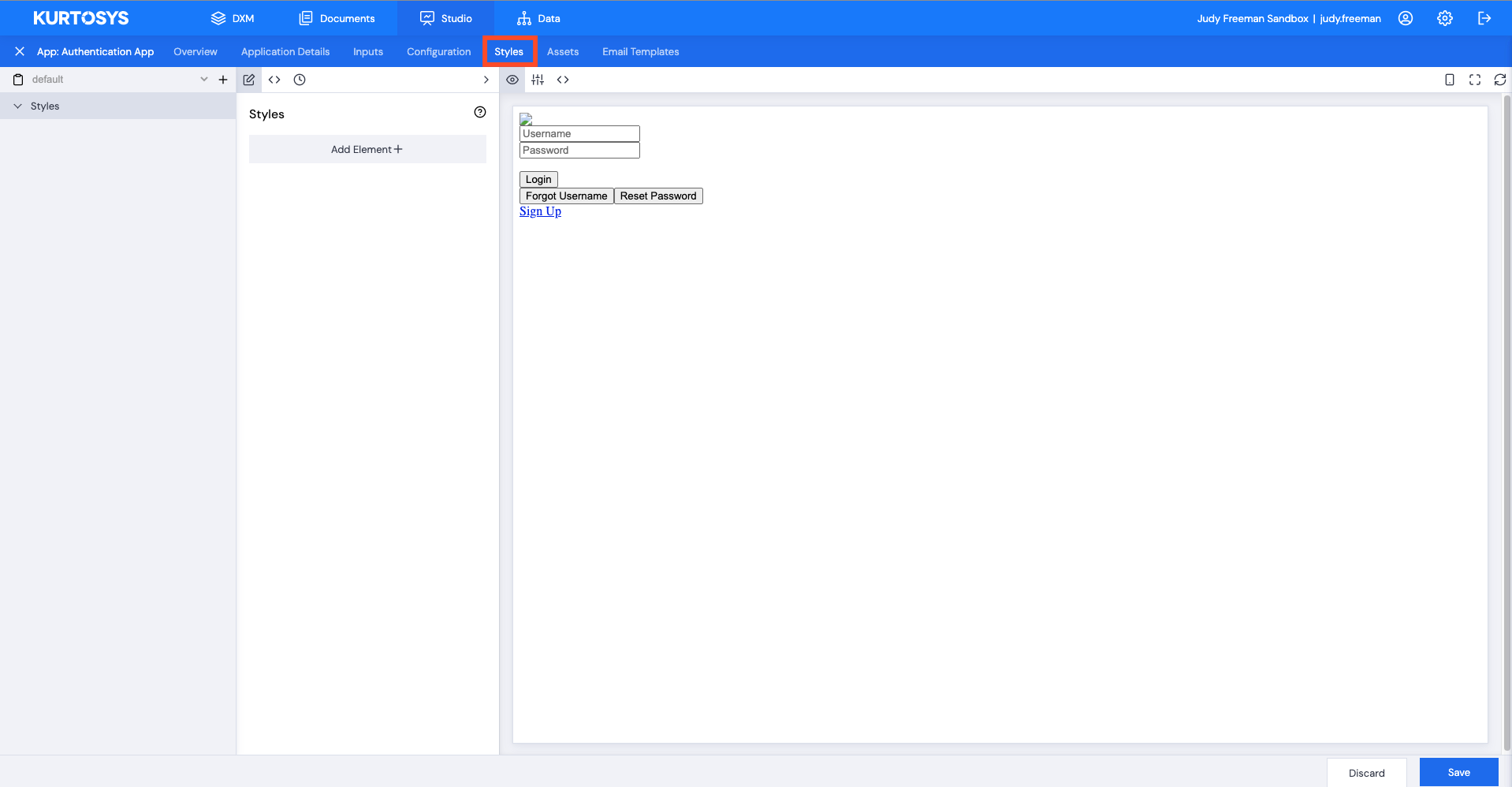Viewport: 1512px width, 787px height.
Task: Open the preview settings sliders icon
Action: tap(538, 79)
